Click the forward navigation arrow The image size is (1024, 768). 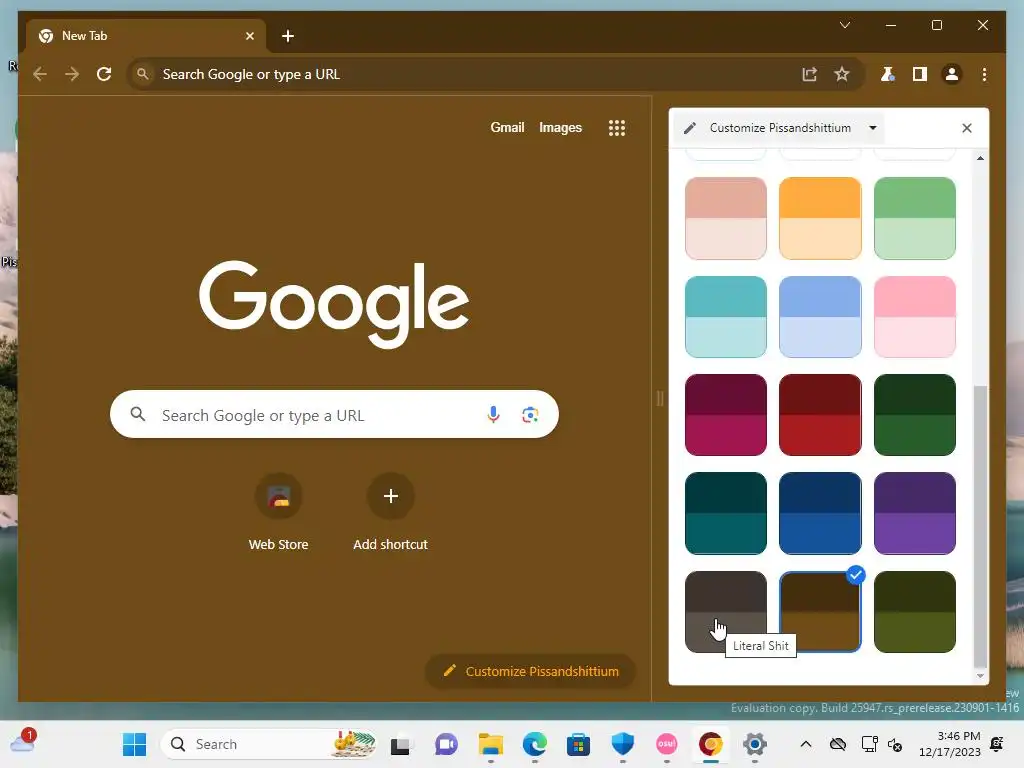(x=72, y=74)
